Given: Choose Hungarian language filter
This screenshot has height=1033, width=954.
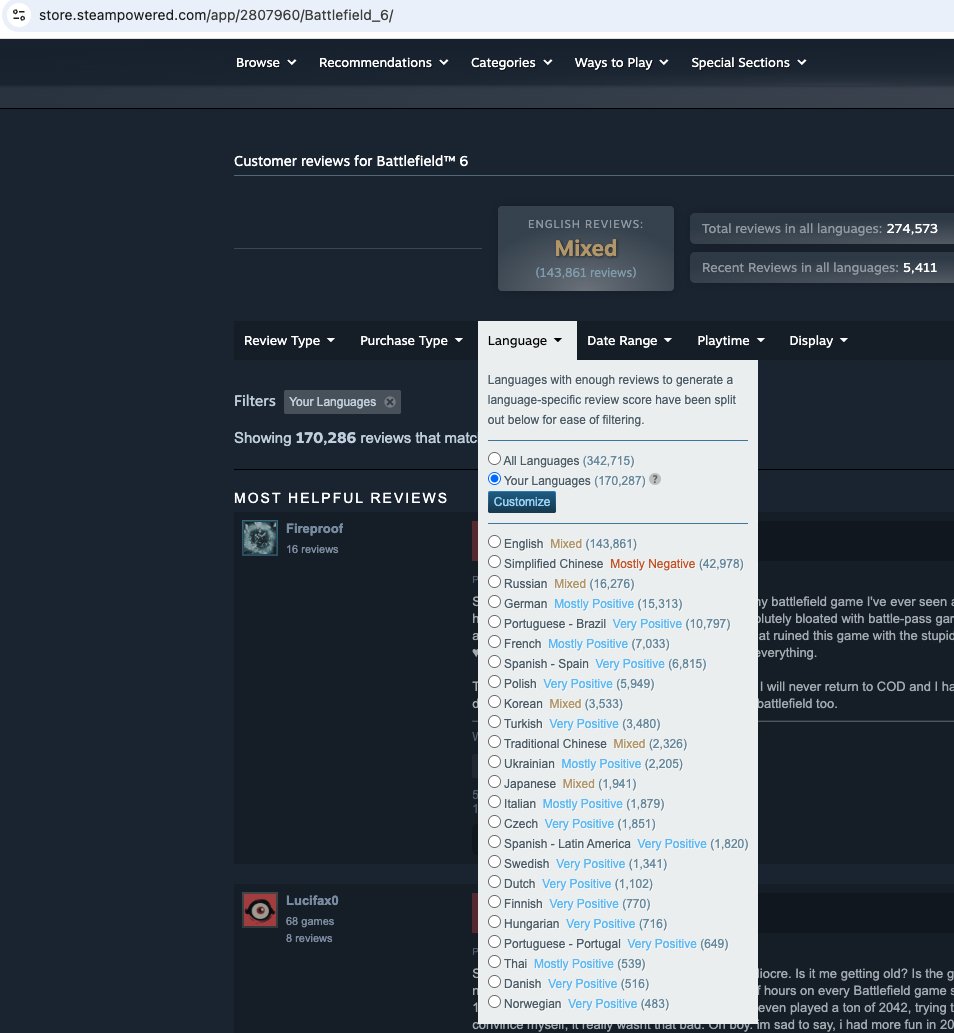Looking at the screenshot, I should [x=494, y=922].
